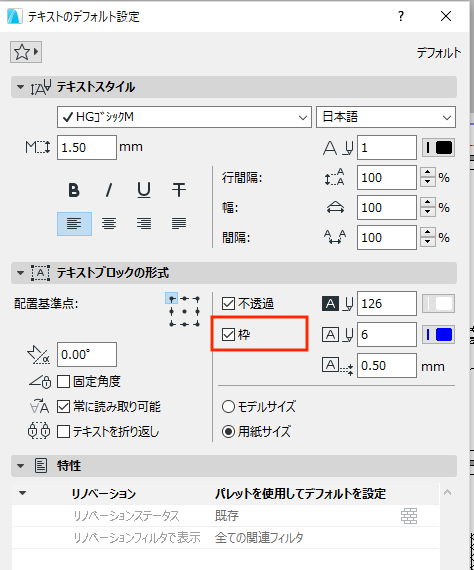Open the 日本語 script dropdown
The width and height of the screenshot is (474, 570).
pyautogui.click(x=386, y=117)
